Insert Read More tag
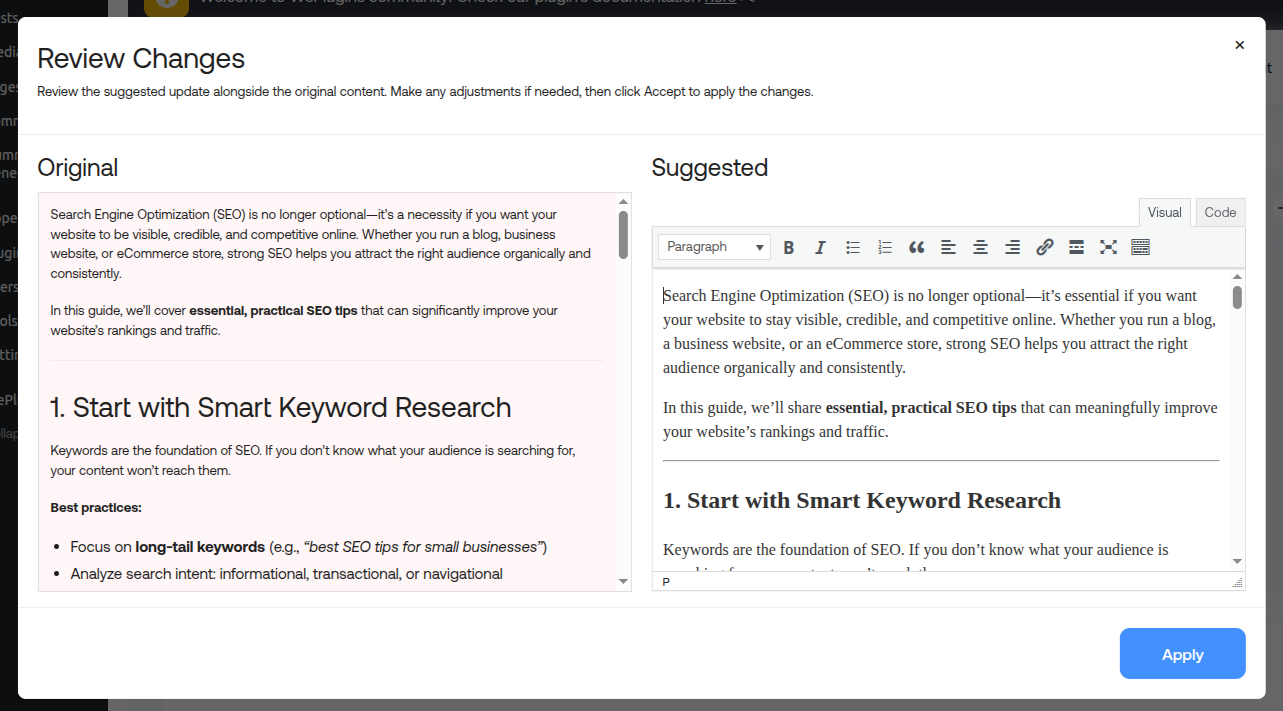 1077,247
